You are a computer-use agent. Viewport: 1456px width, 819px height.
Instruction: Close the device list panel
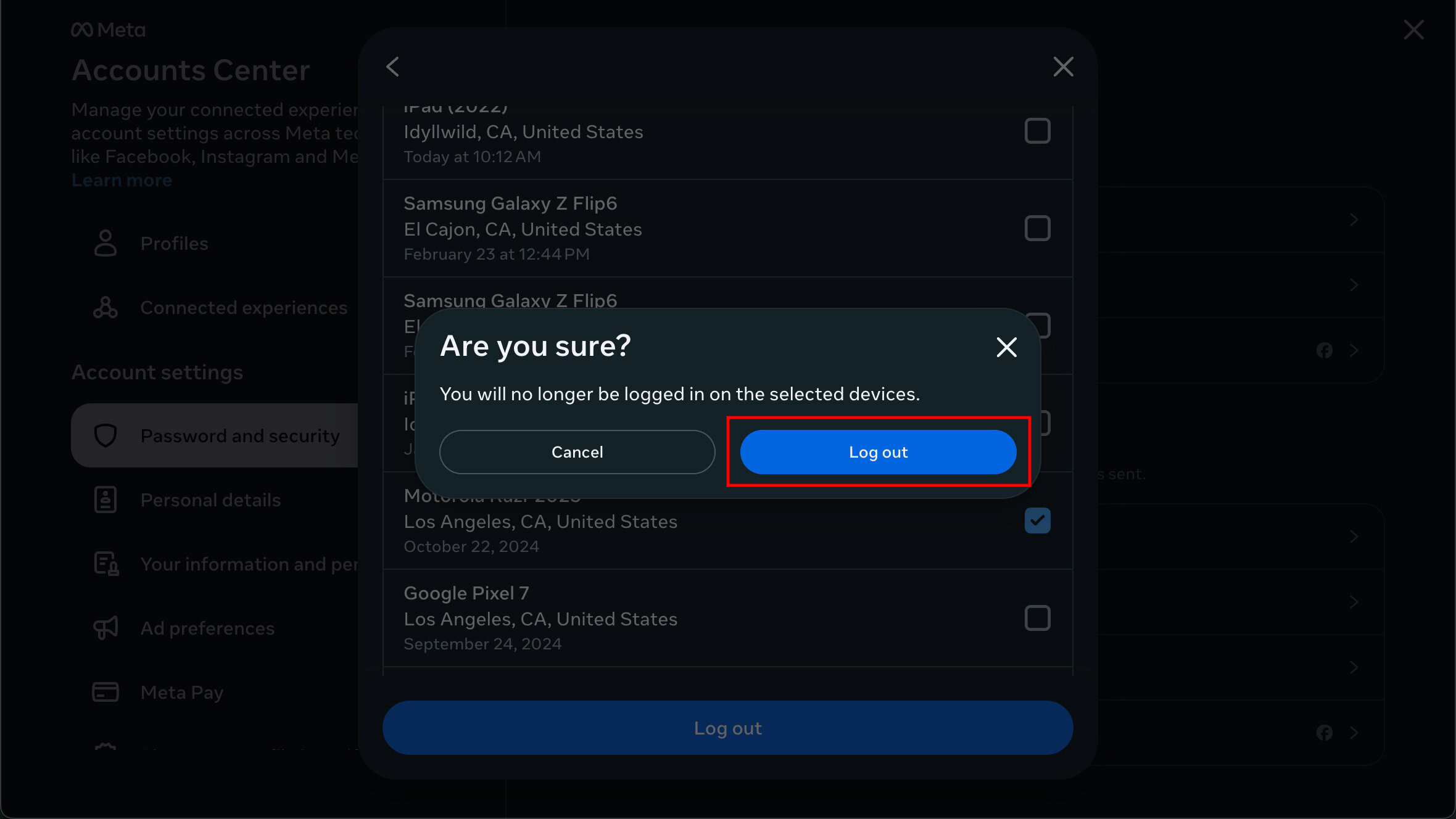point(1063,67)
